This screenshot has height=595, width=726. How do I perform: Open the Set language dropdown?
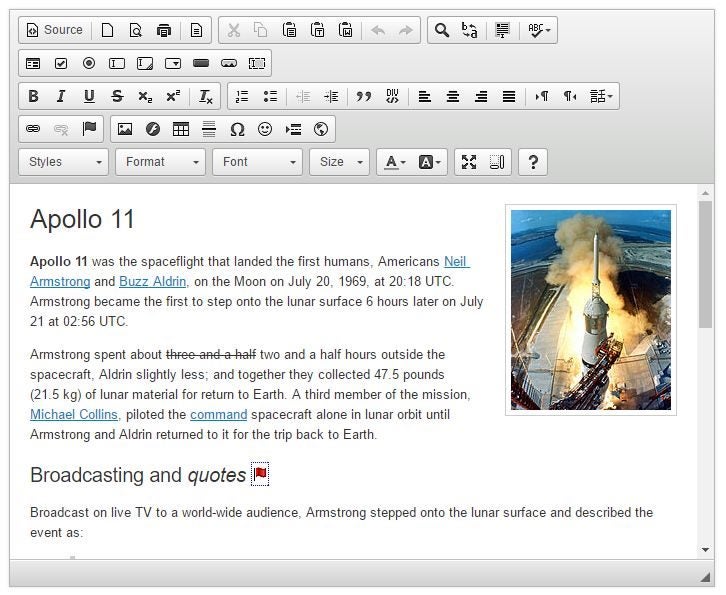tap(601, 96)
